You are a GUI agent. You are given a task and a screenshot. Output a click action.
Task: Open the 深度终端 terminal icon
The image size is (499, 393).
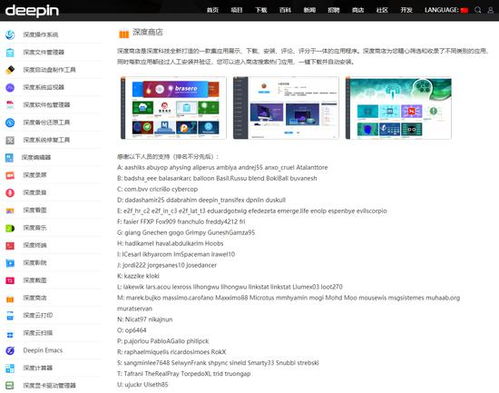10,245
